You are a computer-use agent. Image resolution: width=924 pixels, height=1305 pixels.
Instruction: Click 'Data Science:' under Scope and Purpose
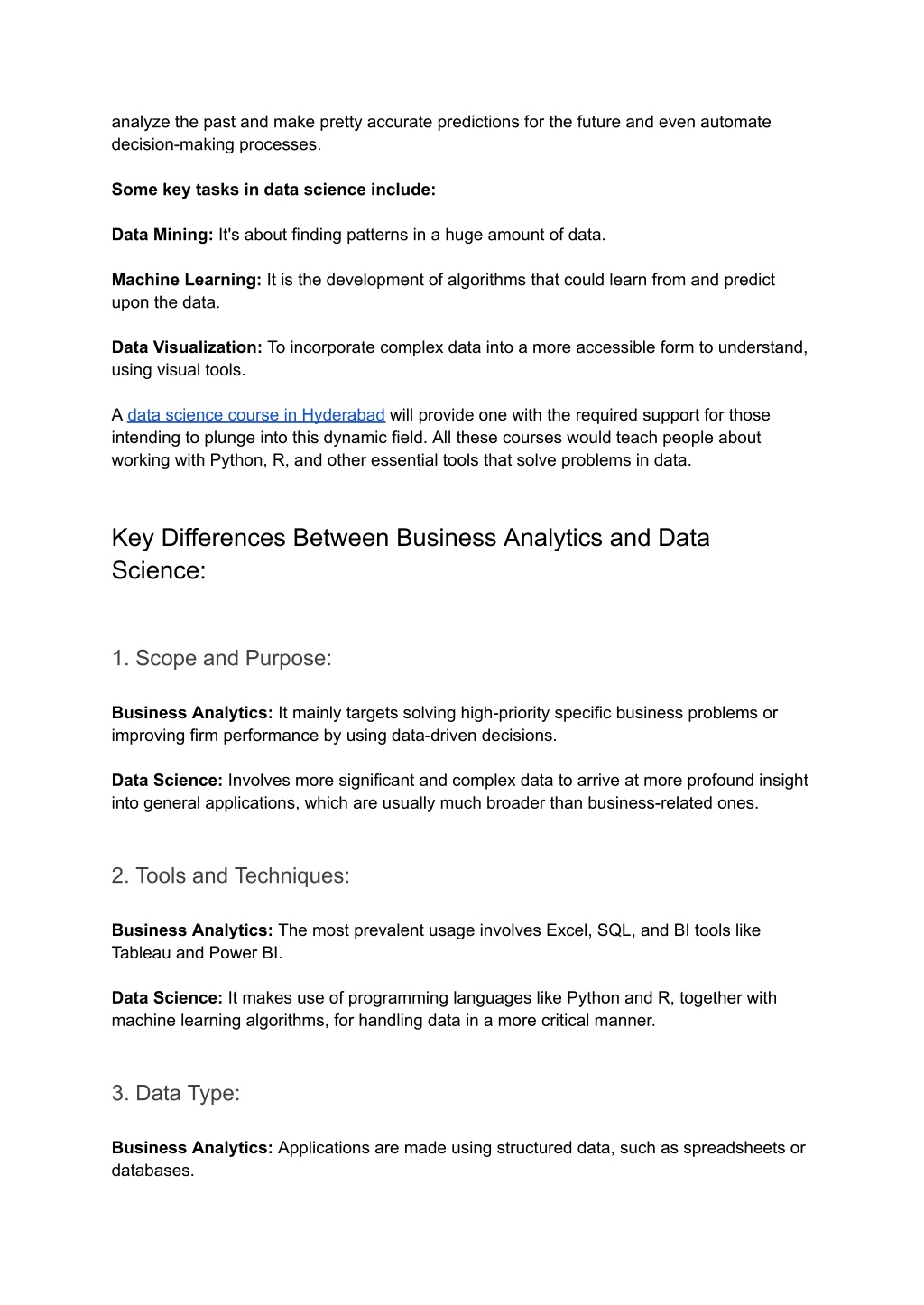tap(167, 781)
